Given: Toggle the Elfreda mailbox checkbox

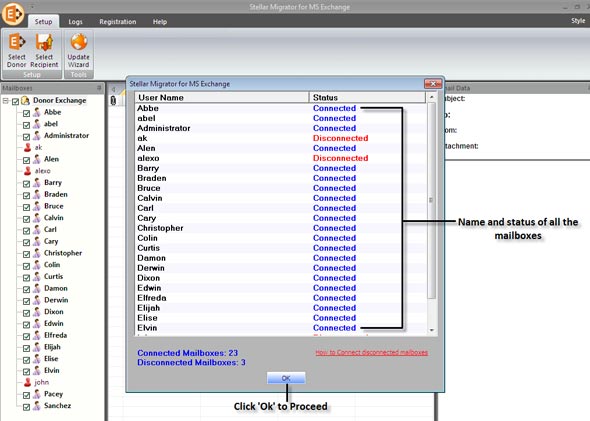Looking at the screenshot, I should (26, 336).
